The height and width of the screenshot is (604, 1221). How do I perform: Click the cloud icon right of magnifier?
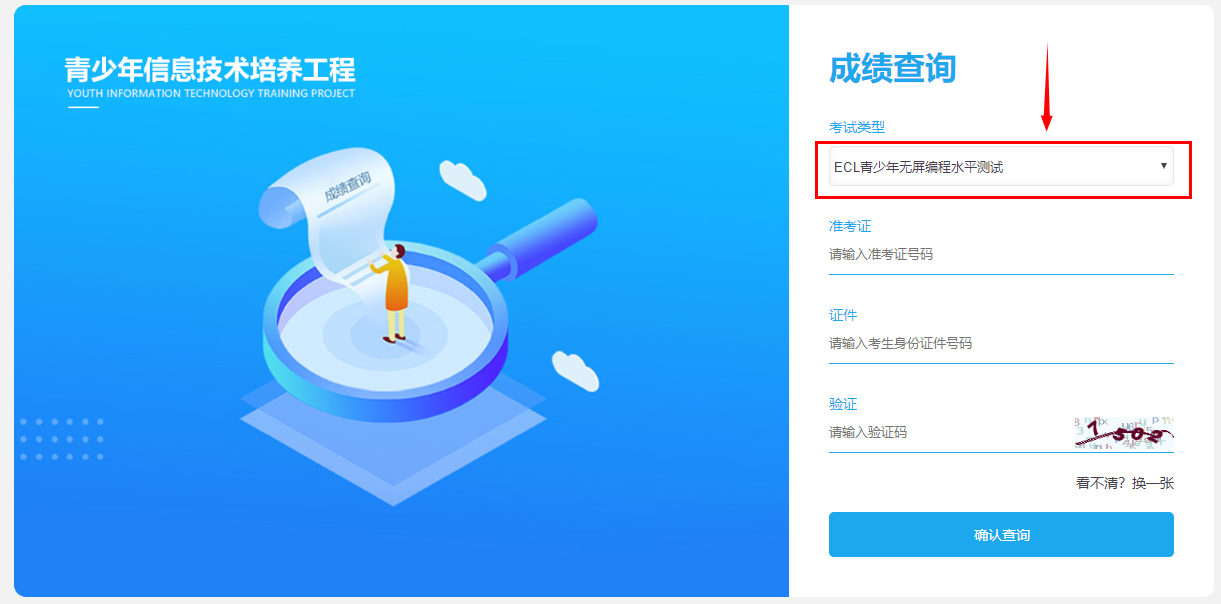pyautogui.click(x=576, y=371)
